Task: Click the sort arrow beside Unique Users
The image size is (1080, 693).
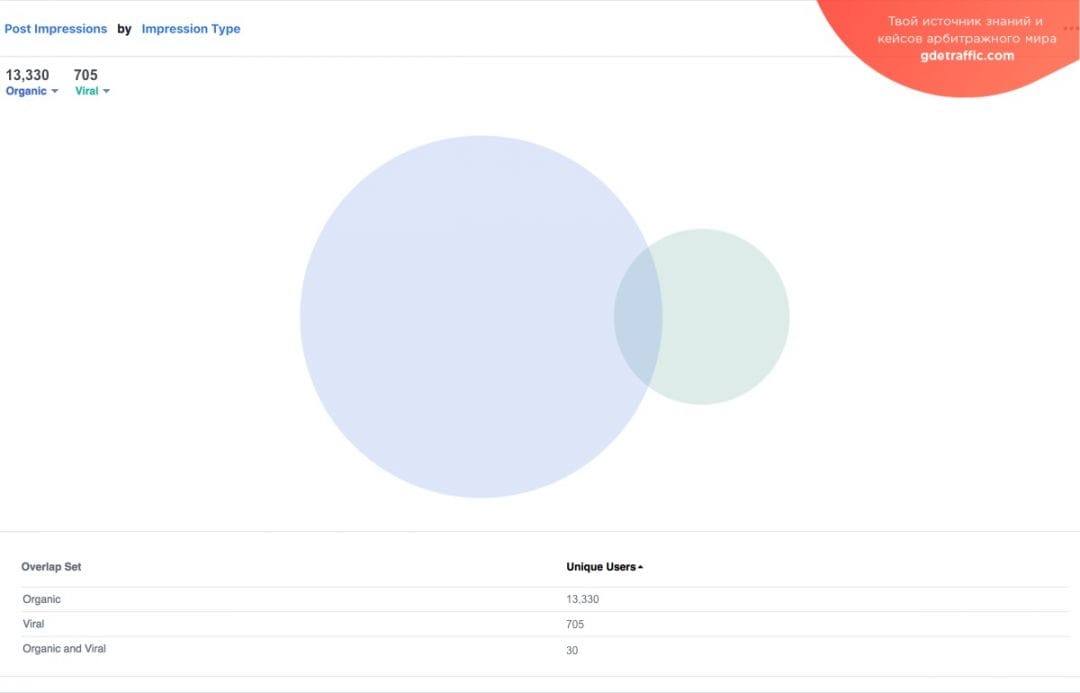Action: coord(640,567)
